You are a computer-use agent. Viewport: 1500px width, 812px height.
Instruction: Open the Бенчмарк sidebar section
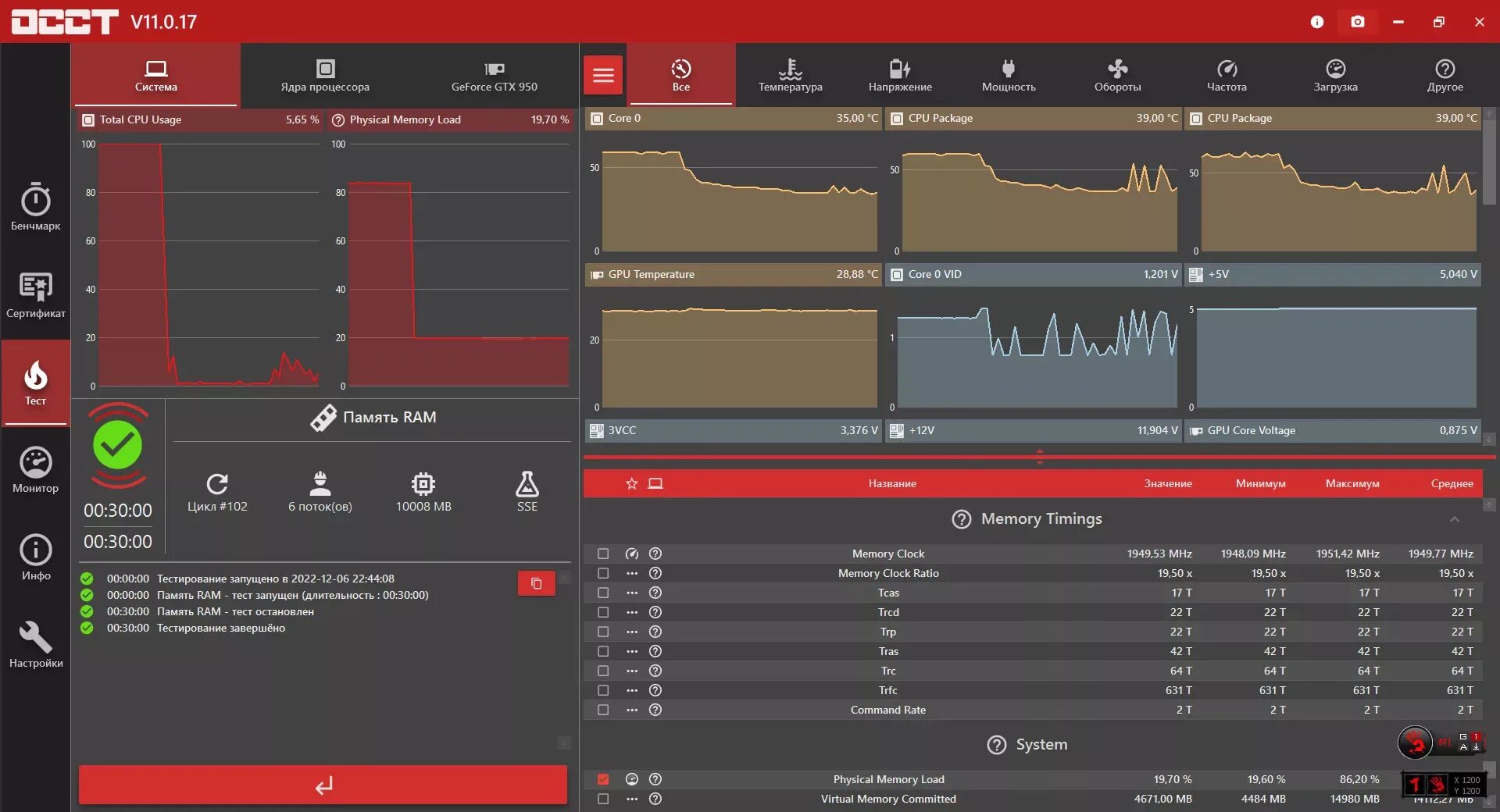click(35, 207)
